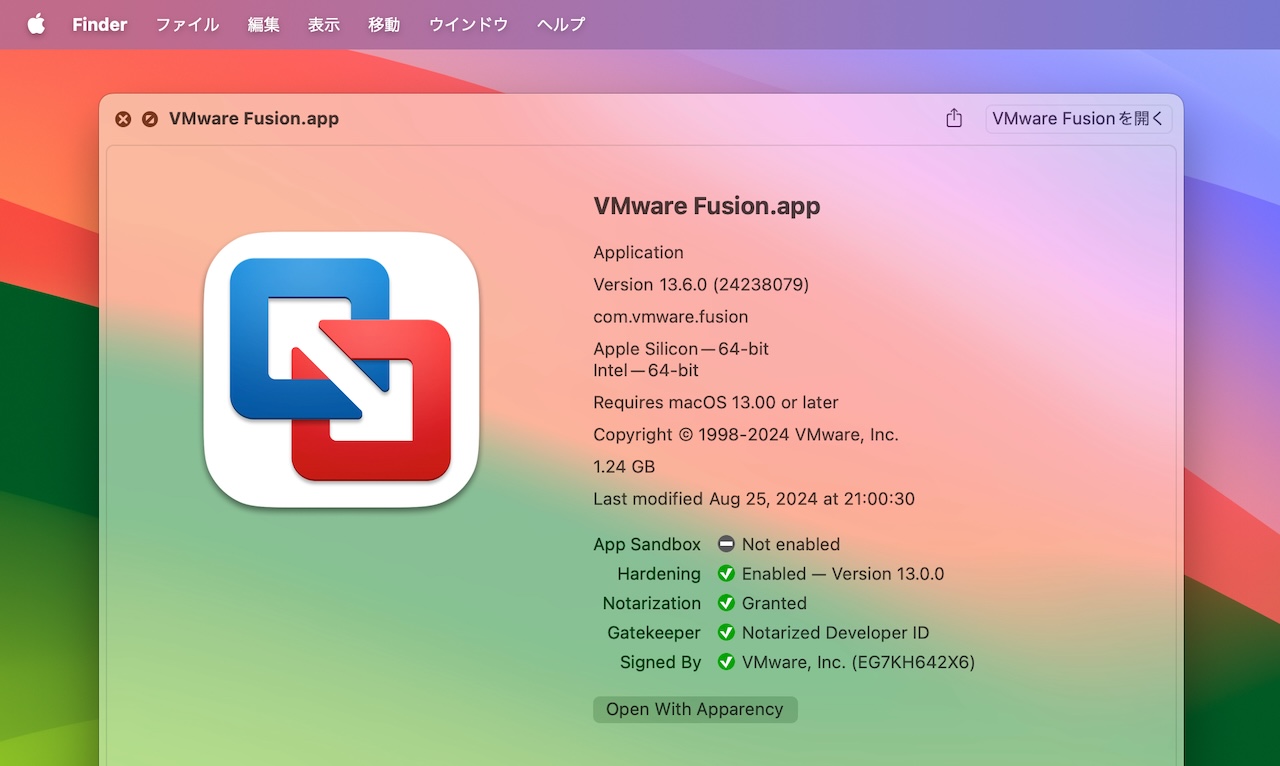The width and height of the screenshot is (1280, 766).
Task: Click the green checkmark beside Notarization
Action: [x=726, y=603]
